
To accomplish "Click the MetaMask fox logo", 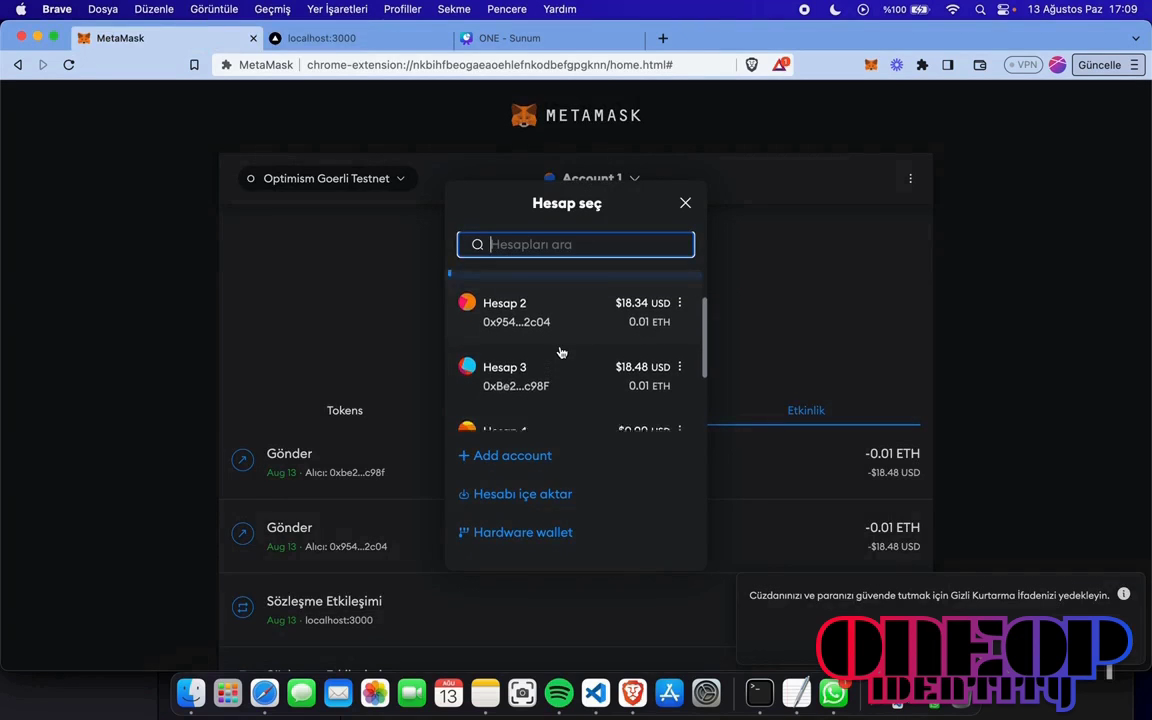I will point(524,115).
